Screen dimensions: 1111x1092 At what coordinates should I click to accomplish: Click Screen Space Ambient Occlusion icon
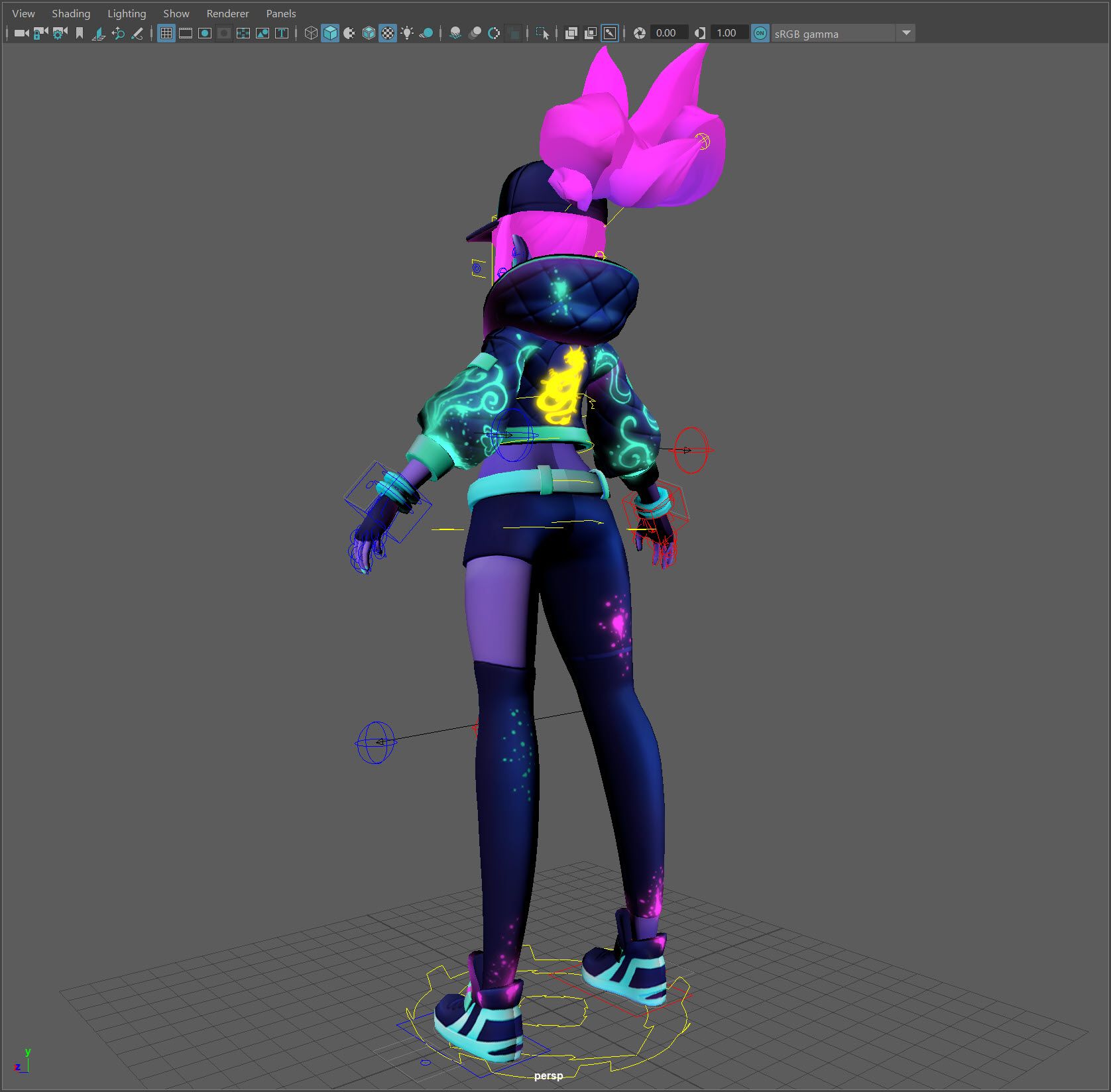[x=455, y=33]
